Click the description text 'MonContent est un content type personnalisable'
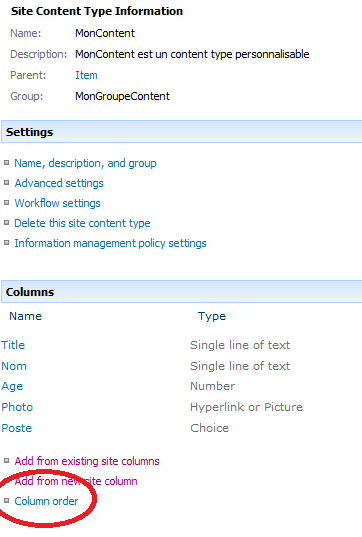Viewport: 362px width, 537px height. click(x=192, y=54)
